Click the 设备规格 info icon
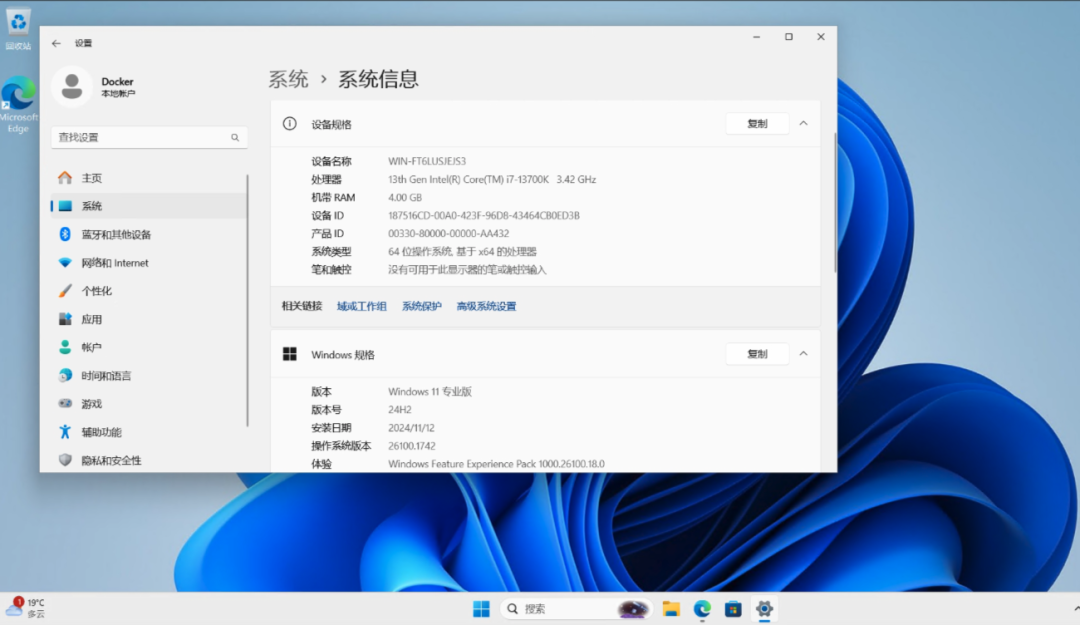 coord(289,124)
